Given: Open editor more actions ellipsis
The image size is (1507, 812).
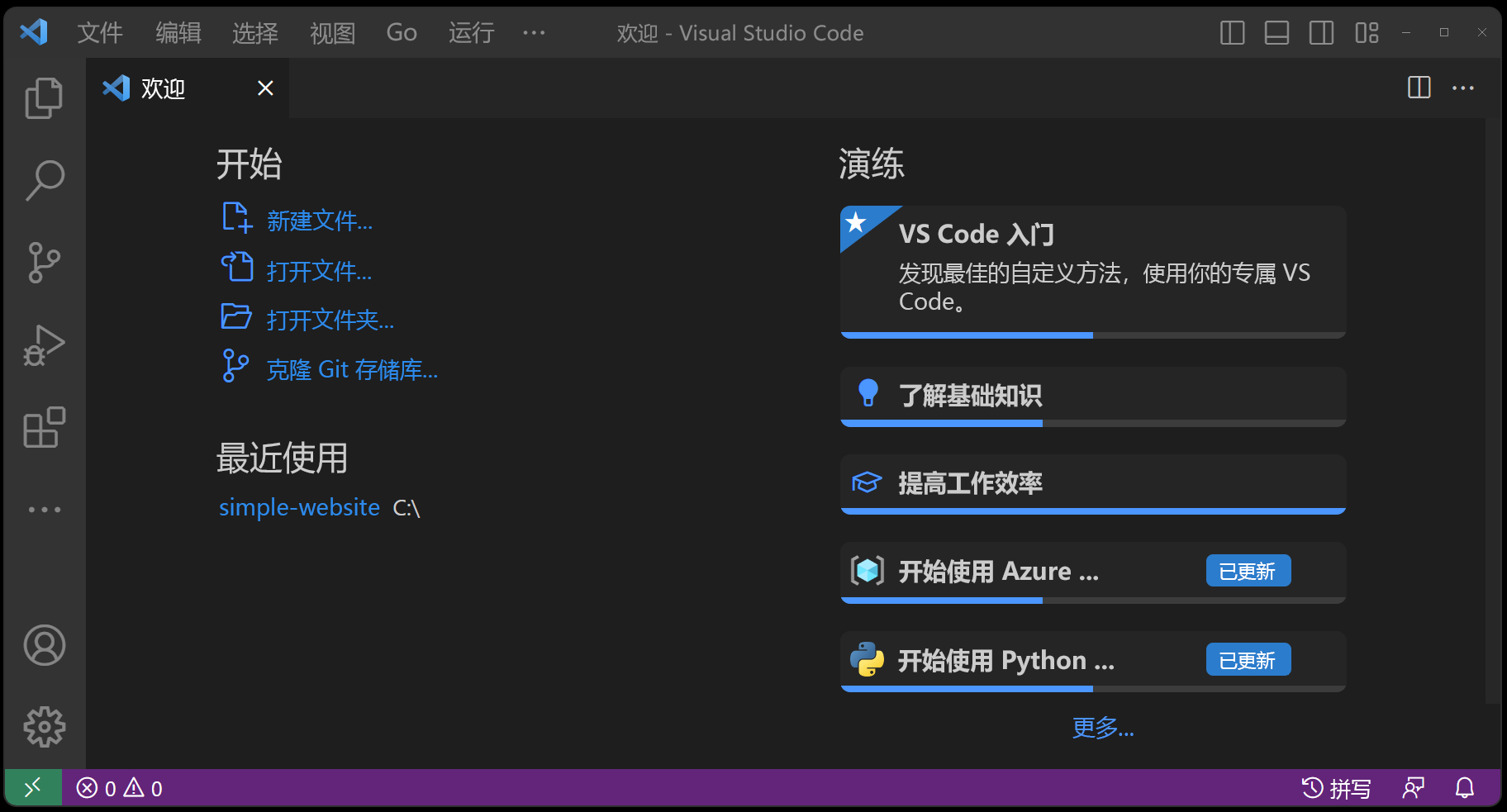Looking at the screenshot, I should 1463,88.
